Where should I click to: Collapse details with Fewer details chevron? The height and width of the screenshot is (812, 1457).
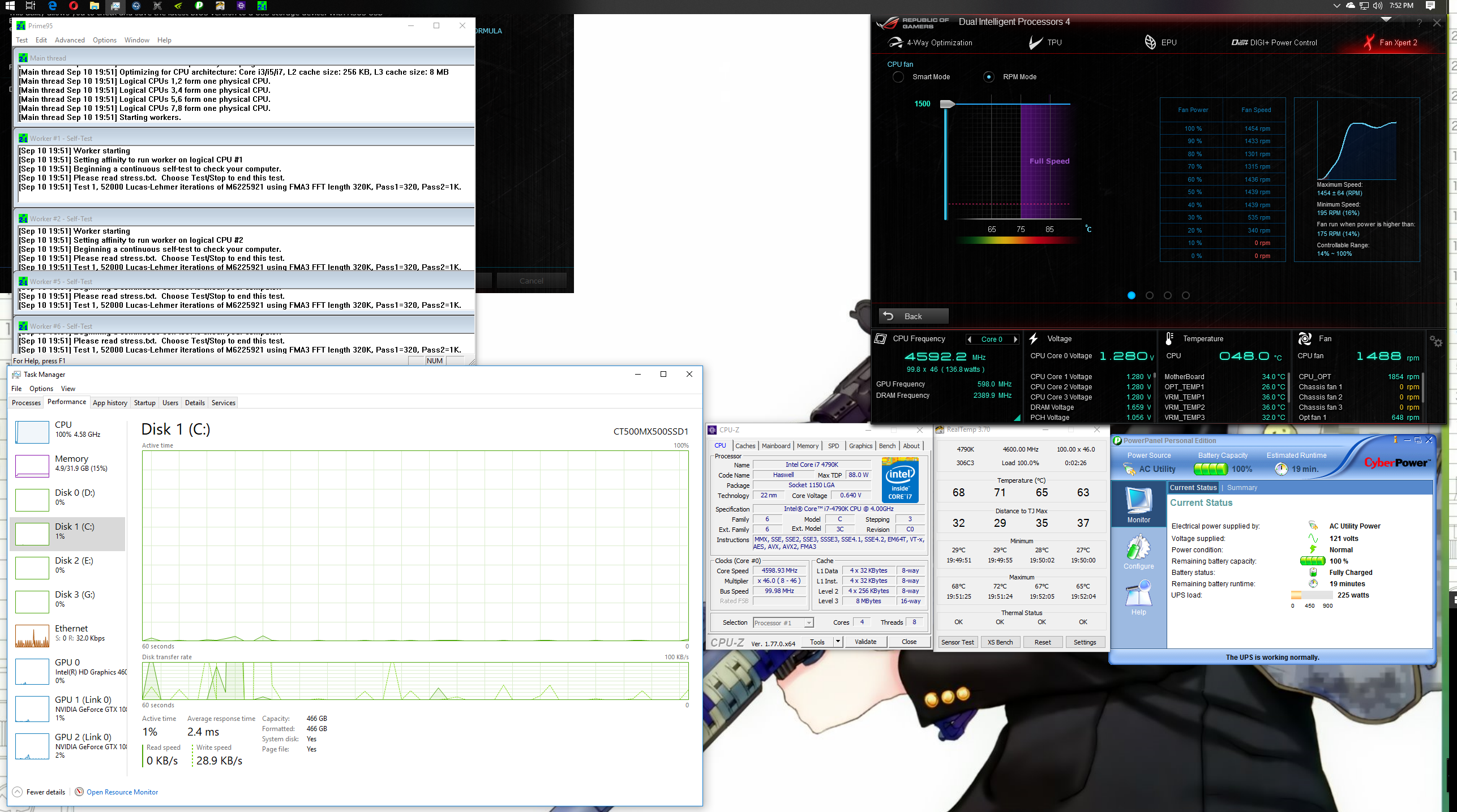18,792
